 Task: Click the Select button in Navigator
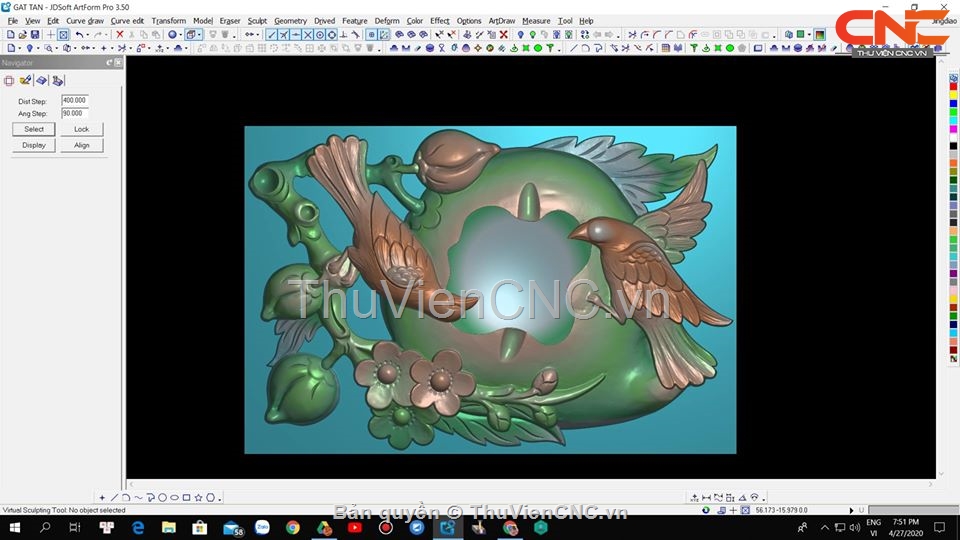34,129
